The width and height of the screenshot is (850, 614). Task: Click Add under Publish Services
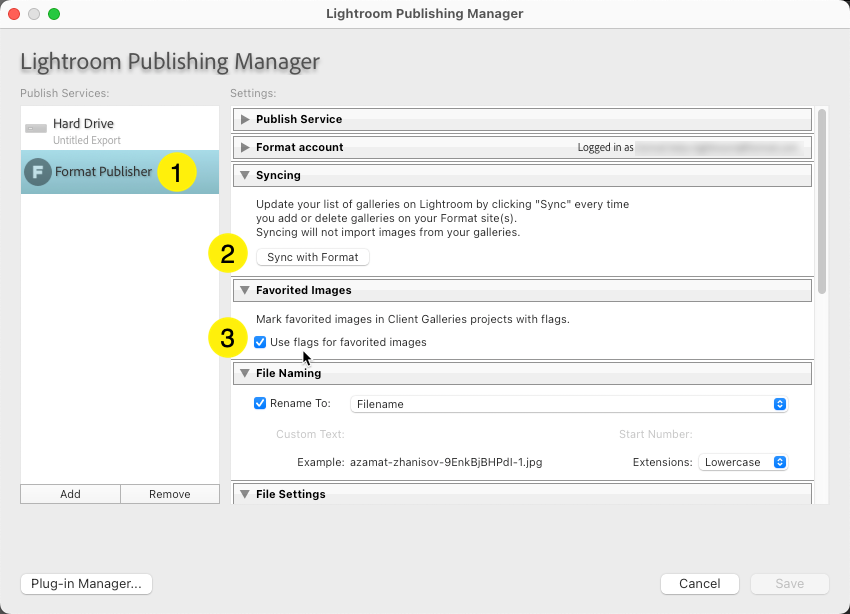[70, 494]
